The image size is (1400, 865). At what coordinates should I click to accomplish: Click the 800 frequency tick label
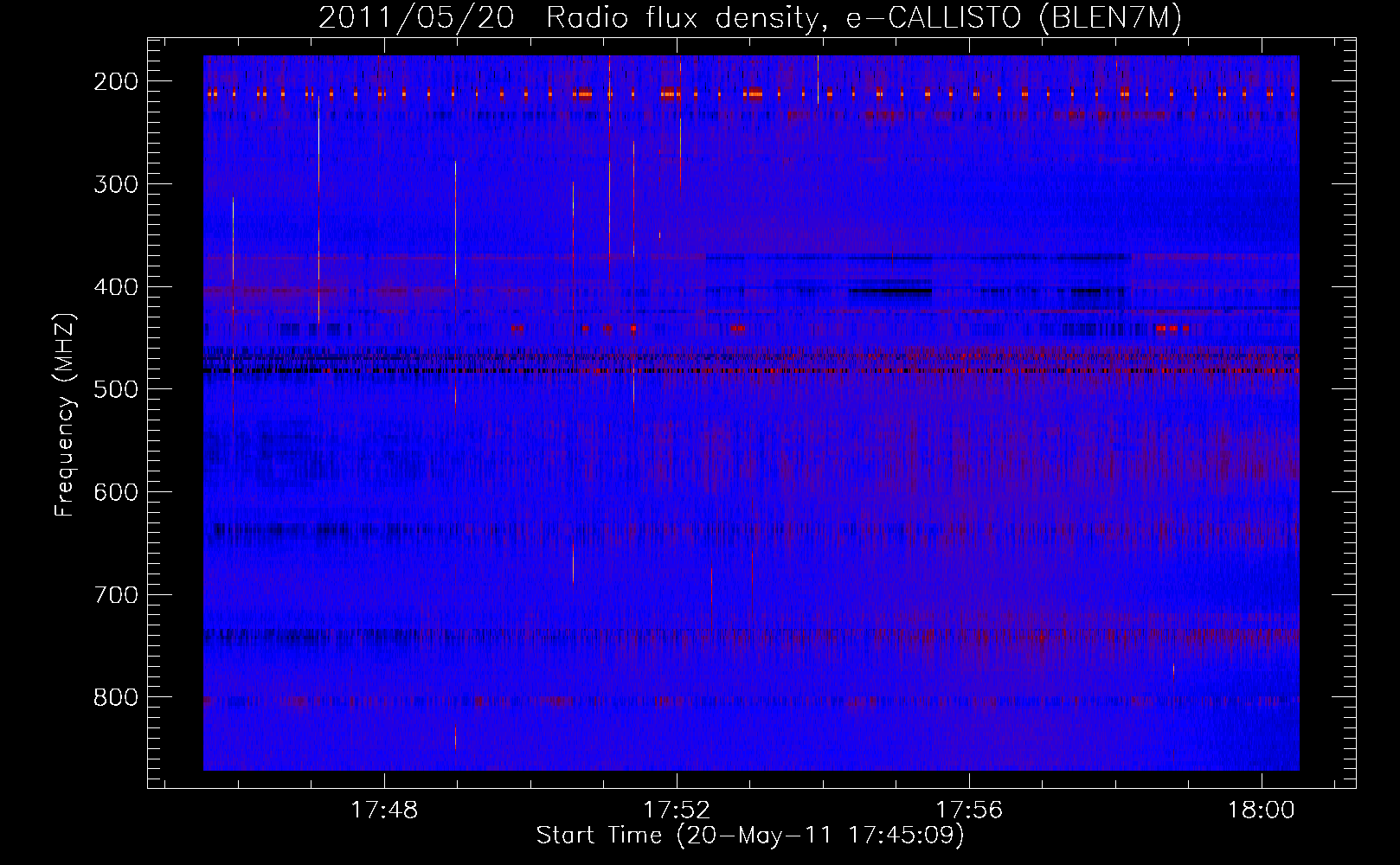coord(115,697)
